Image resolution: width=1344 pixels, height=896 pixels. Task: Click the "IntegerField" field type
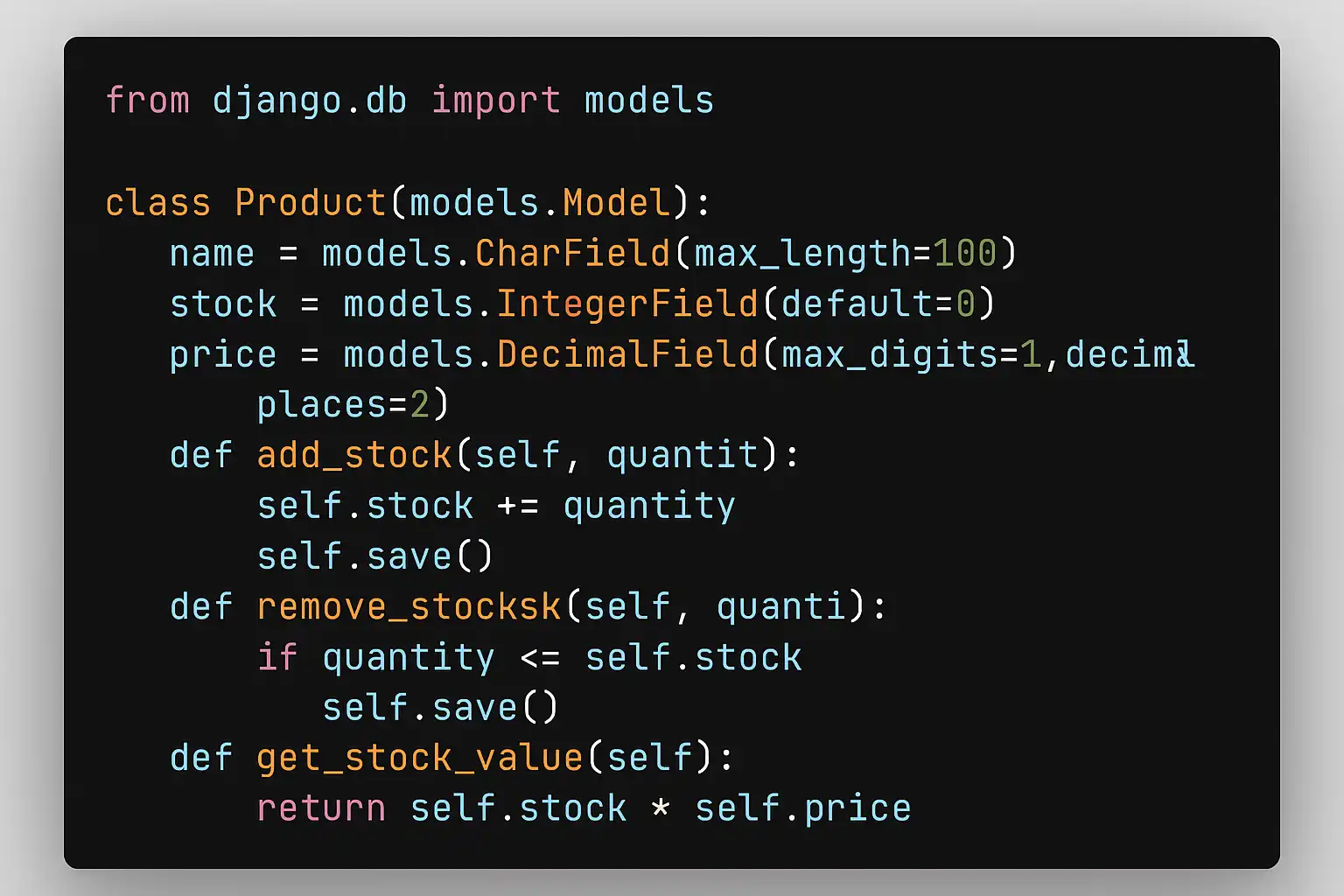point(627,304)
